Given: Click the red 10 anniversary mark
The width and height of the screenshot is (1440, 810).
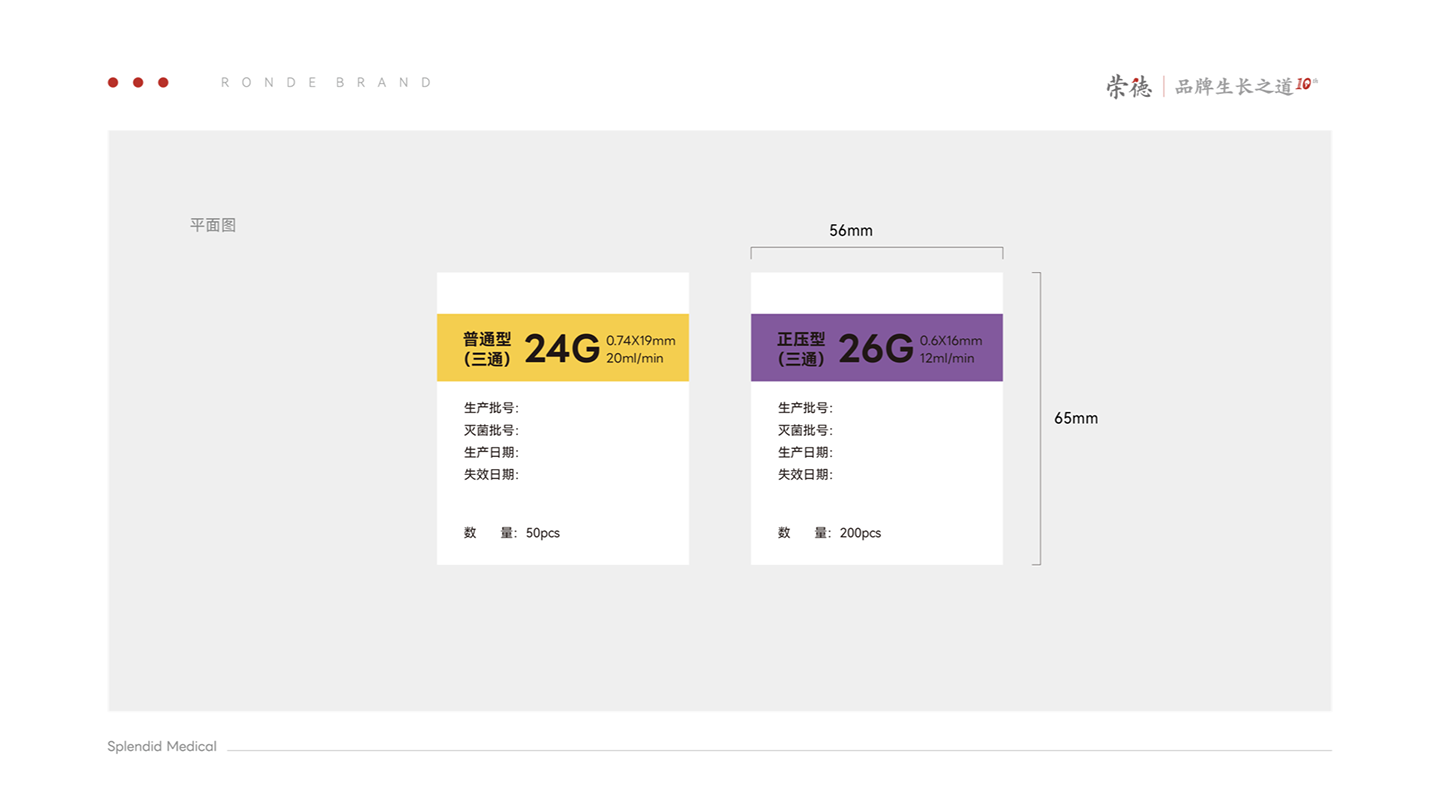Looking at the screenshot, I should coord(1304,85).
